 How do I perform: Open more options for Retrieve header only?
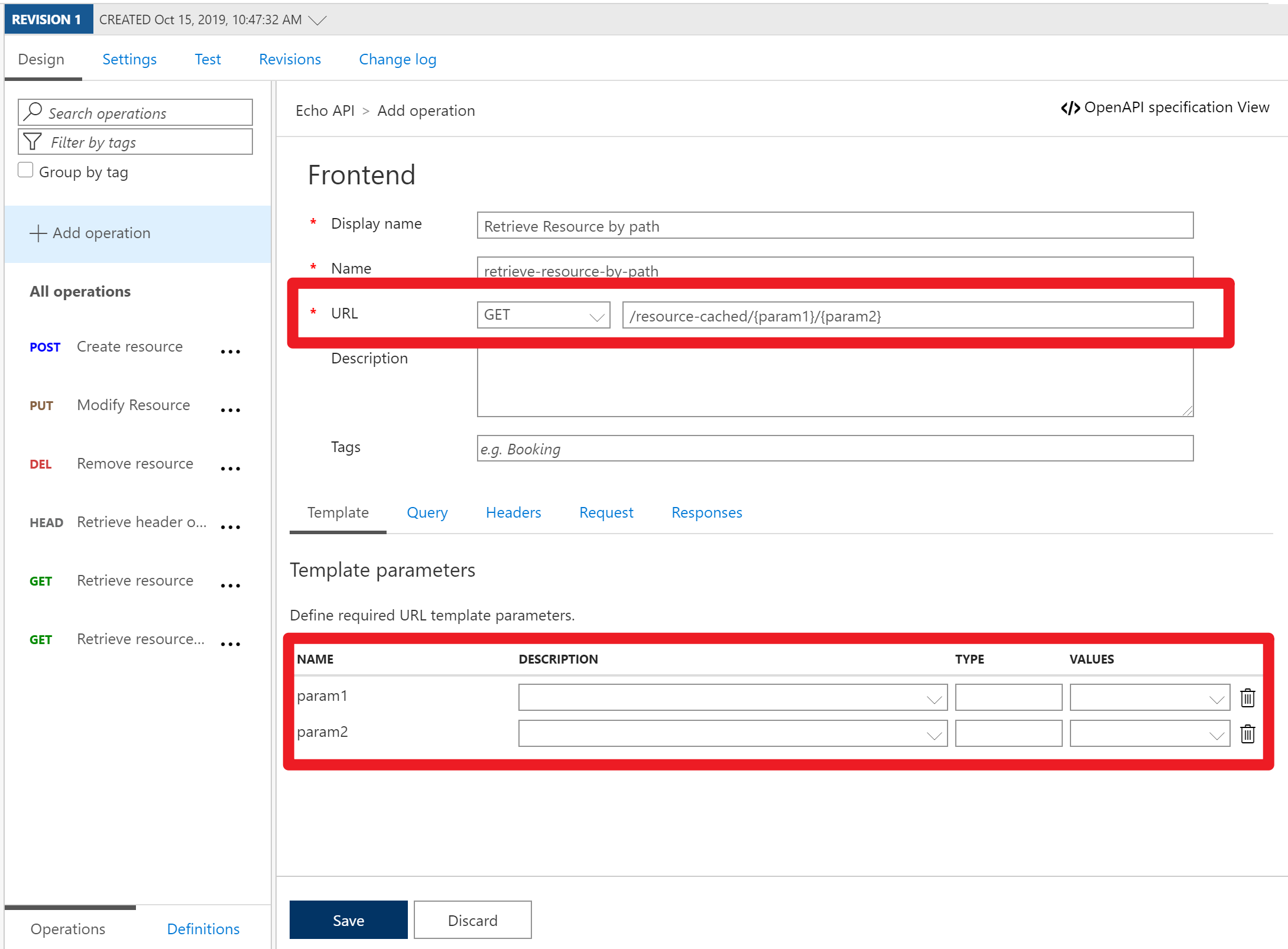pyautogui.click(x=230, y=527)
